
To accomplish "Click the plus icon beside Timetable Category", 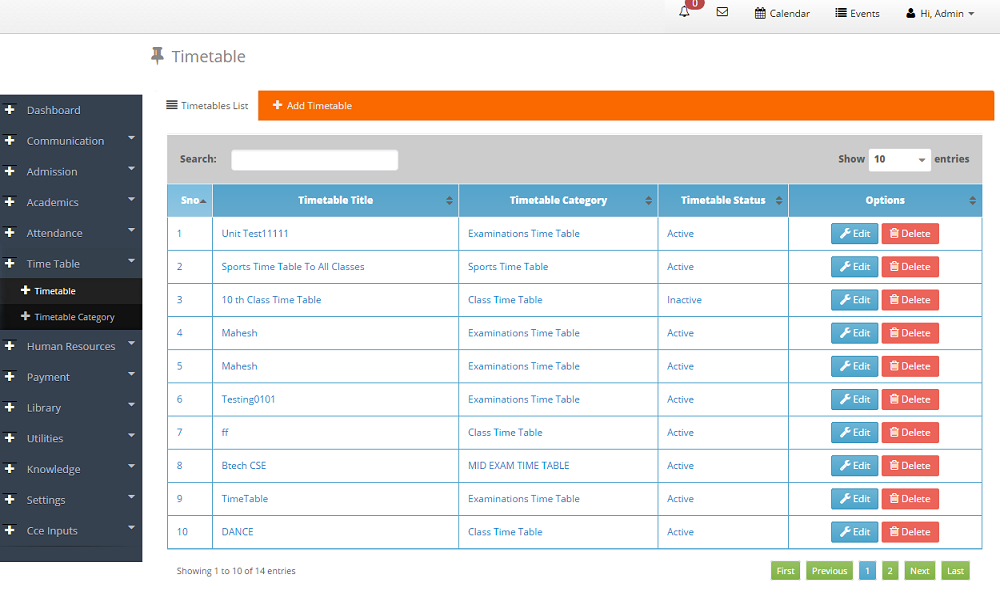I will coord(25,317).
